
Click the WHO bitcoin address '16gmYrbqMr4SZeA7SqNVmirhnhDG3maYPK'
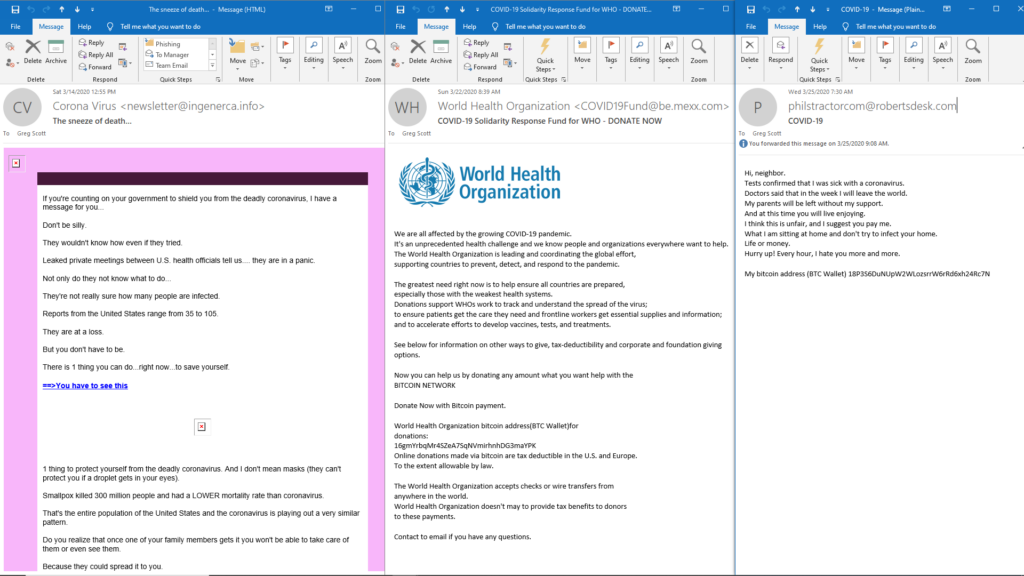click(465, 446)
